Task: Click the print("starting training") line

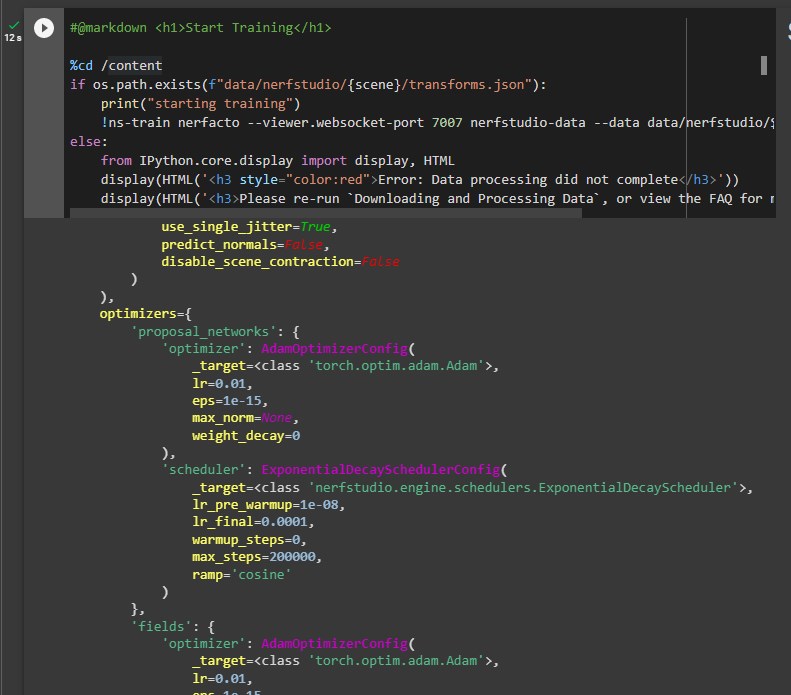Action: click(200, 103)
